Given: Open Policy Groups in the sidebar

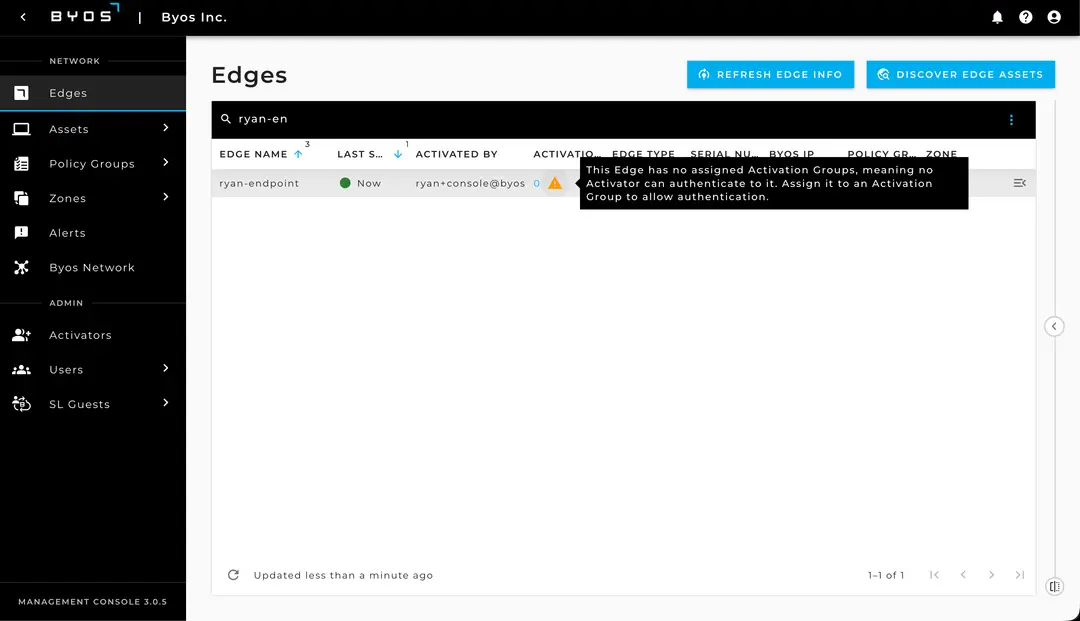Looking at the screenshot, I should point(92,163).
